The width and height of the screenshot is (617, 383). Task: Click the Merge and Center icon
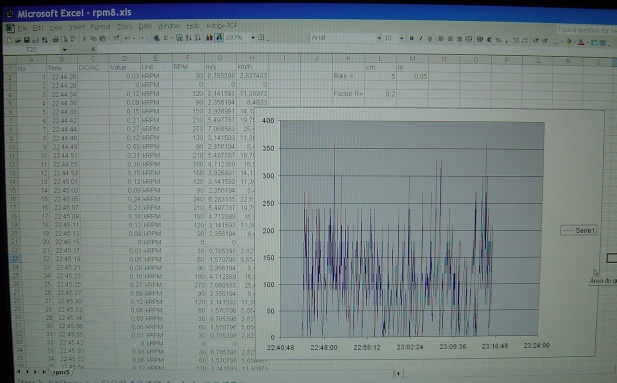tap(469, 39)
